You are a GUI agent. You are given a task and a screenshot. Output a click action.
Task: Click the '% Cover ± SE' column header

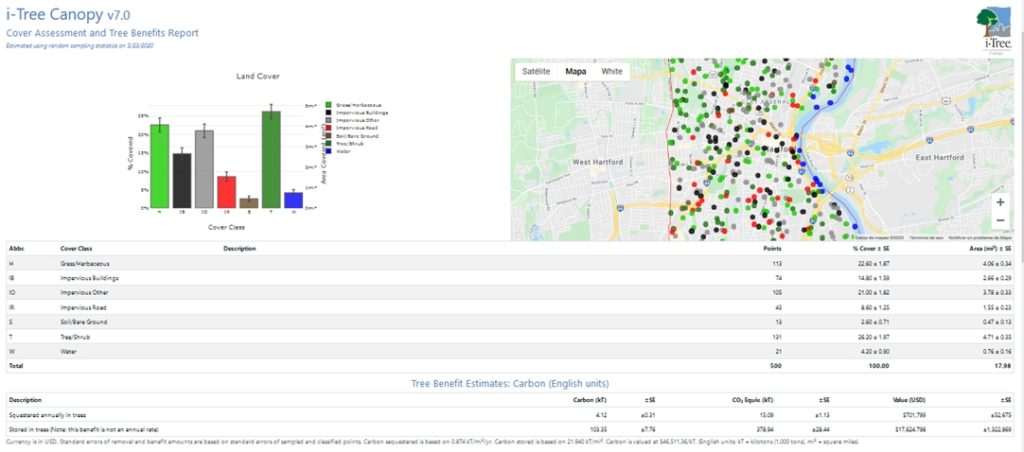[x=871, y=249]
